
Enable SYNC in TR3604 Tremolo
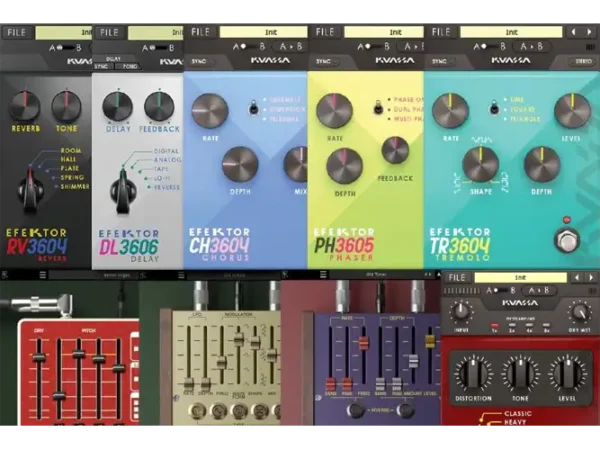click(x=441, y=61)
